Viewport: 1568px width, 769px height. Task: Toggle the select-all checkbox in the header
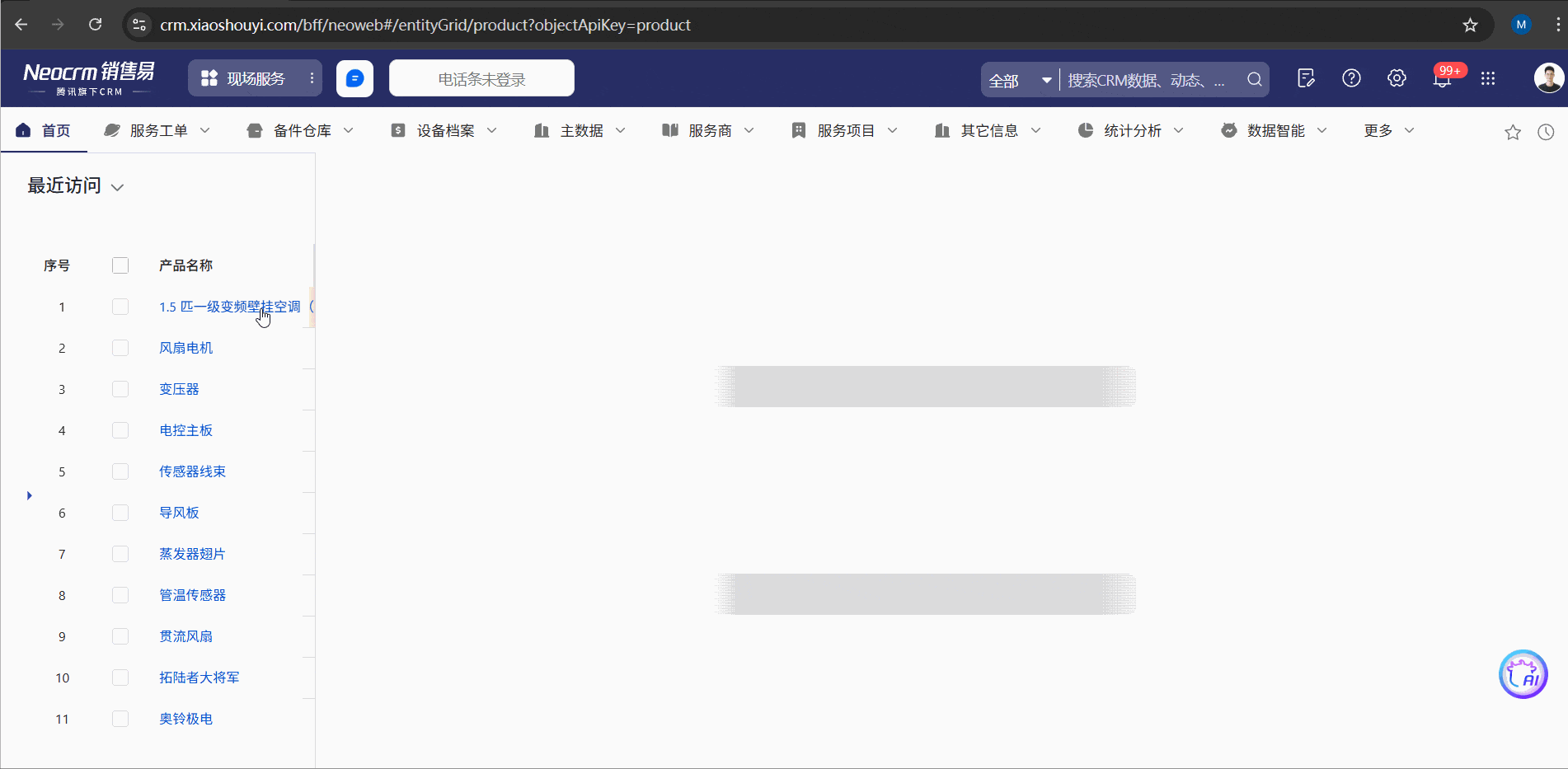120,265
